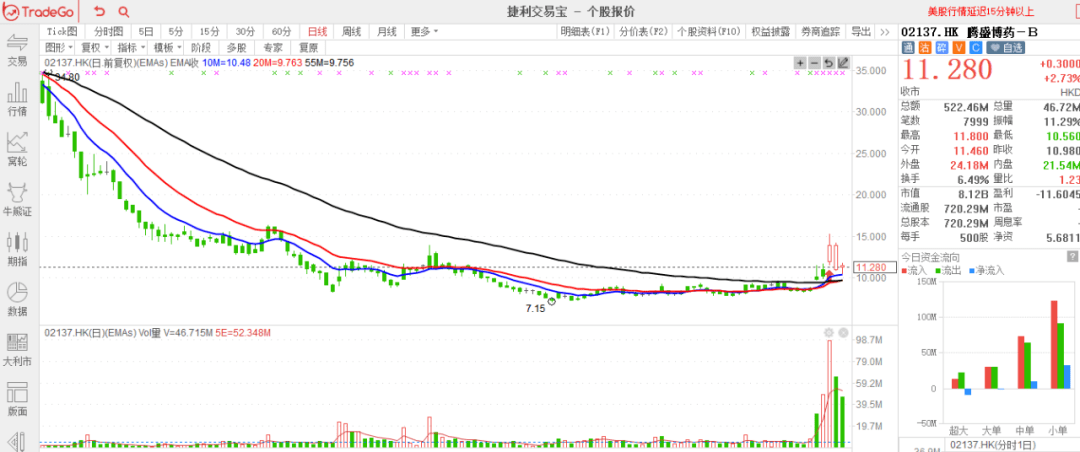Select the 60分 interval tab

[x=282, y=32]
